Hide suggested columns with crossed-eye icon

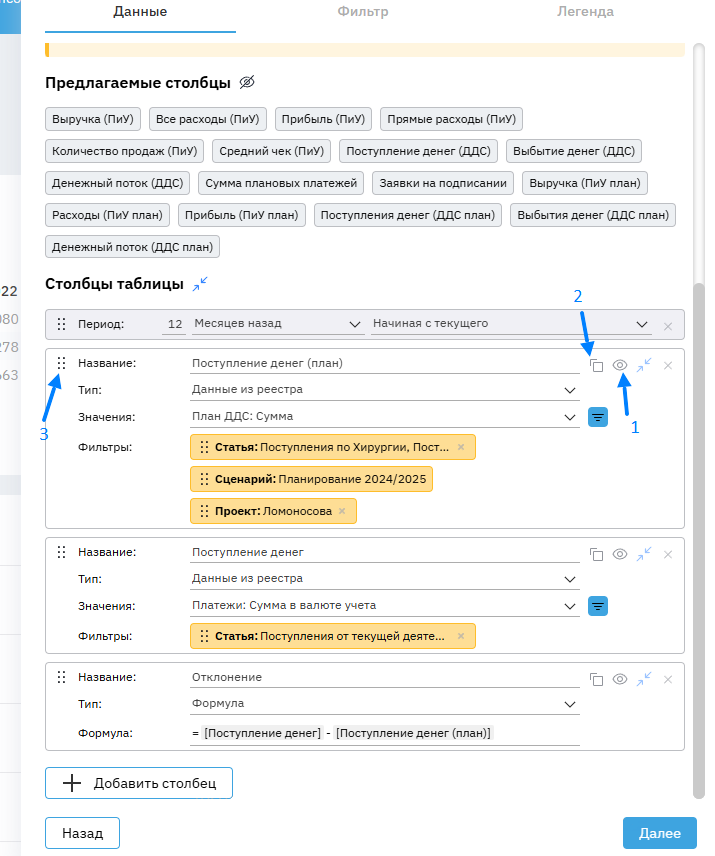[248, 82]
